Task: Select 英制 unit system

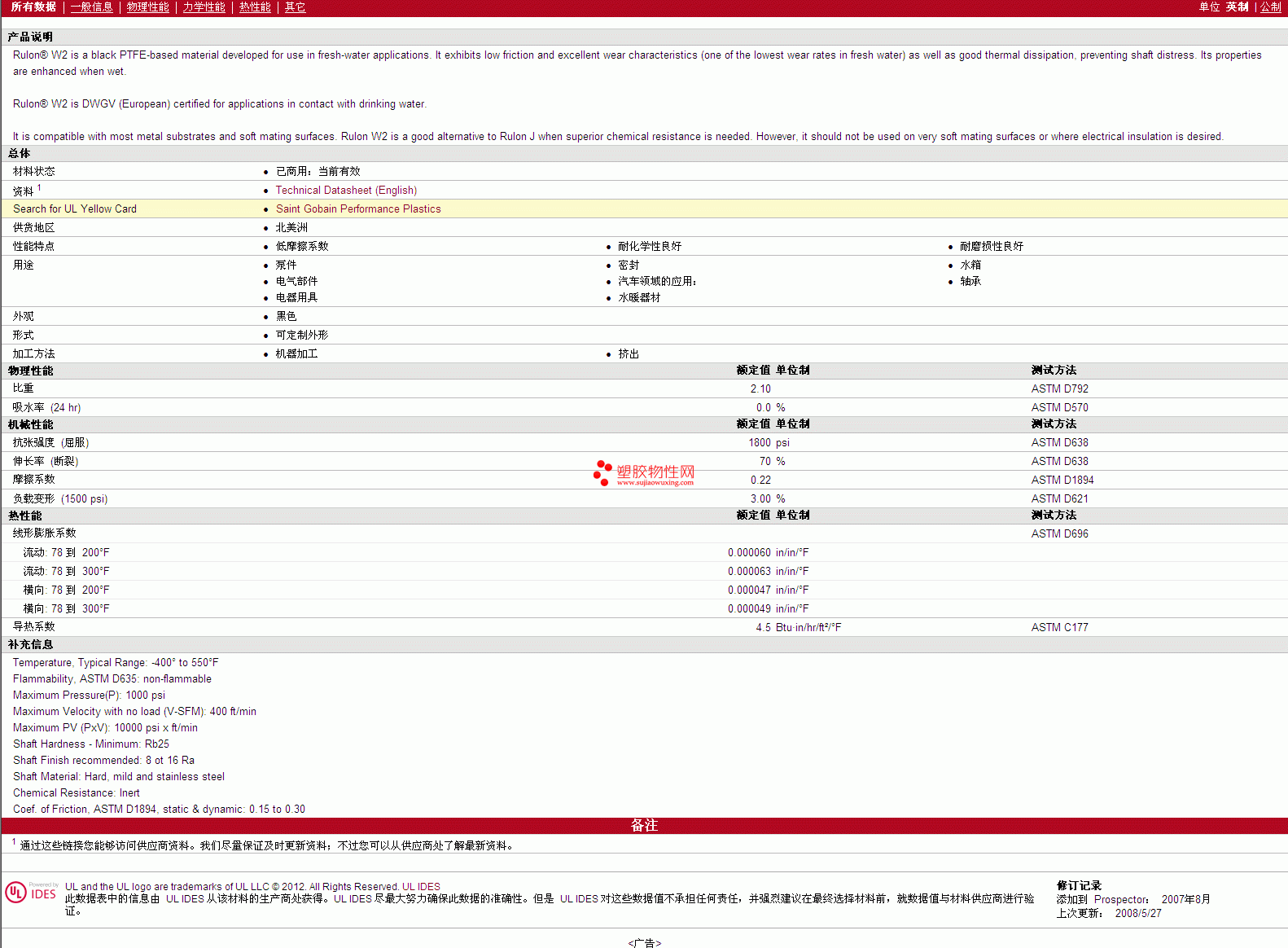Action: [1237, 7]
